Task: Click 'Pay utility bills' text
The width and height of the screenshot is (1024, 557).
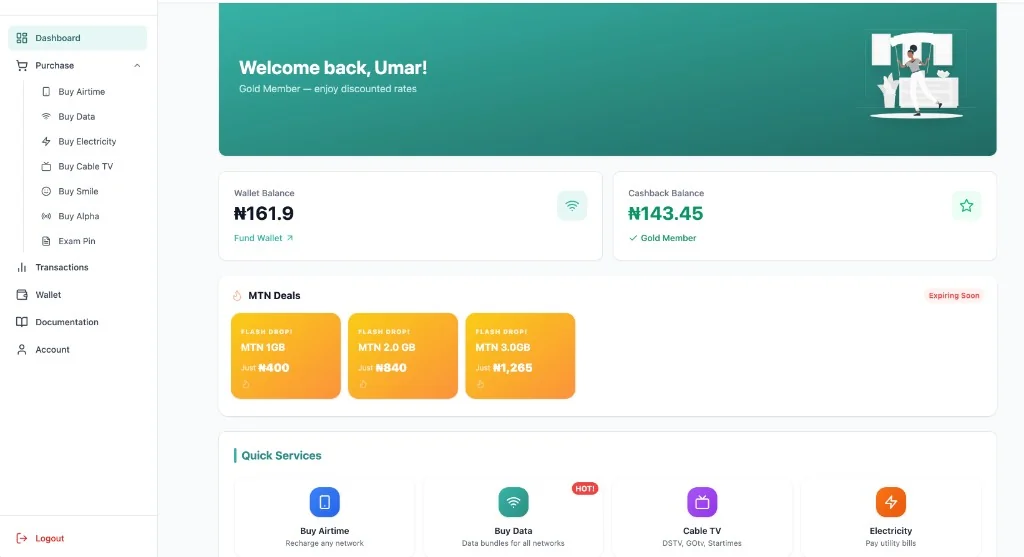Action: [x=891, y=543]
